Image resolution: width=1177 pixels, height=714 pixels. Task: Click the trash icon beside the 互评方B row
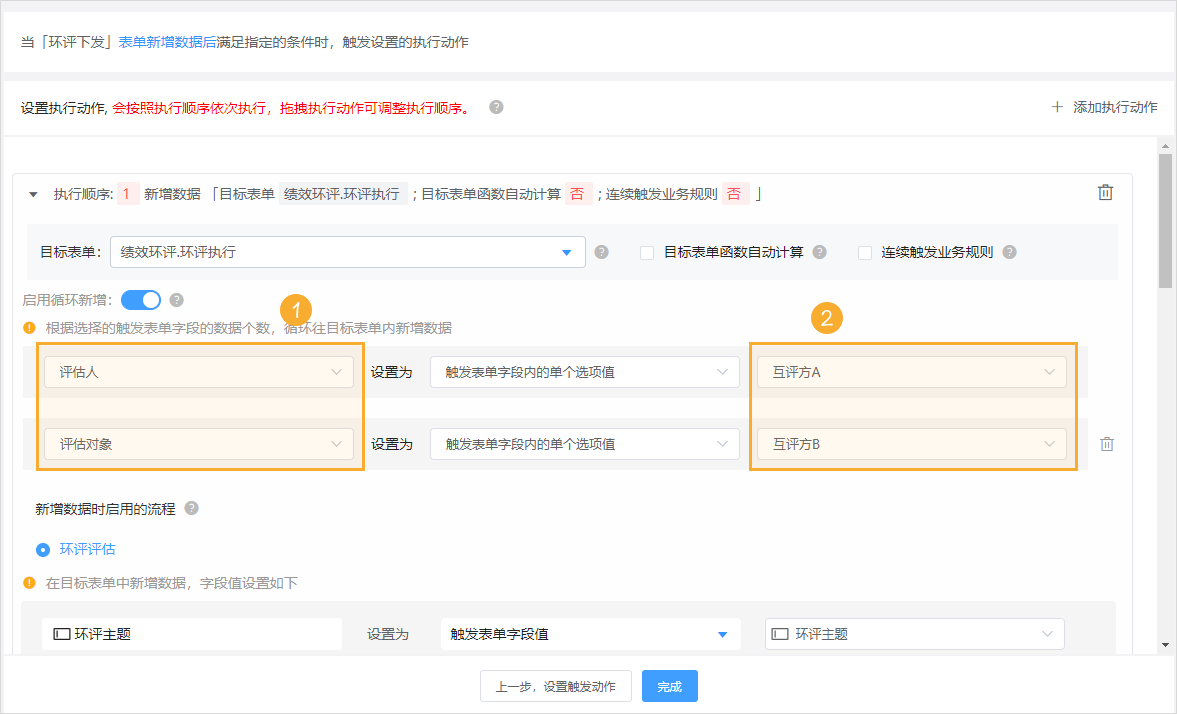[1106, 444]
